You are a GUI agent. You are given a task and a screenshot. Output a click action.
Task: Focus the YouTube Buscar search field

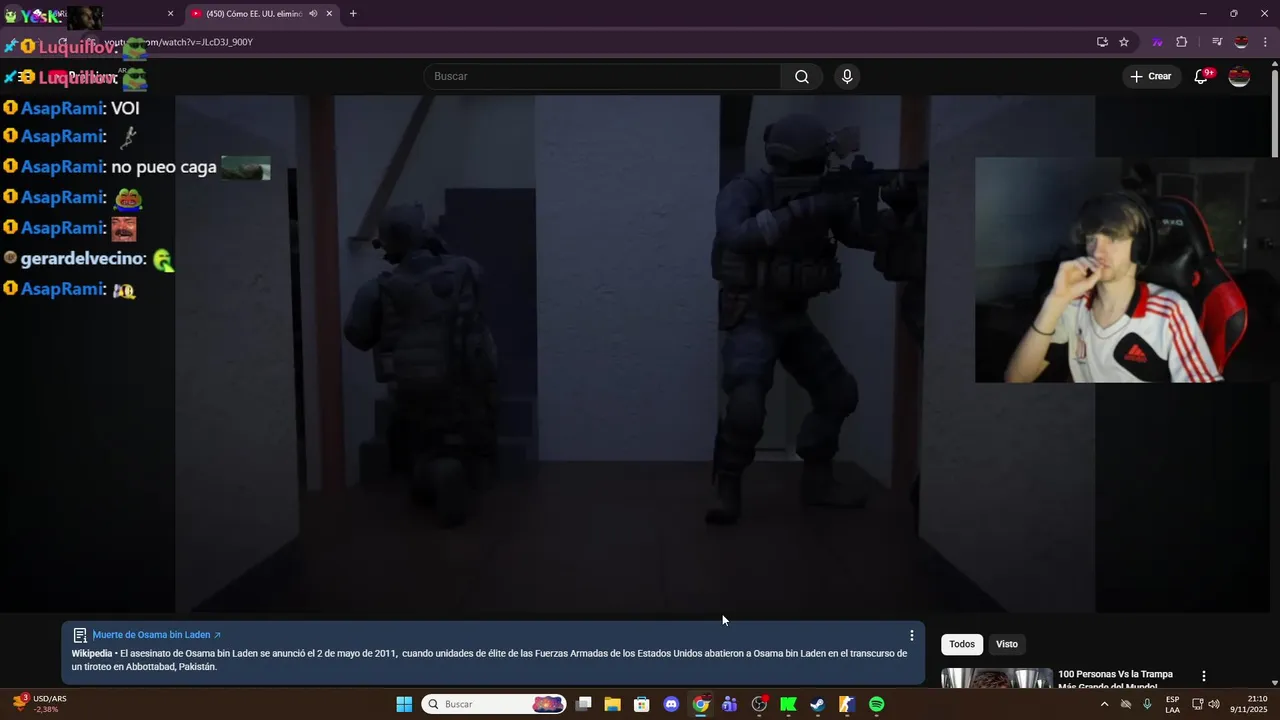coord(603,77)
